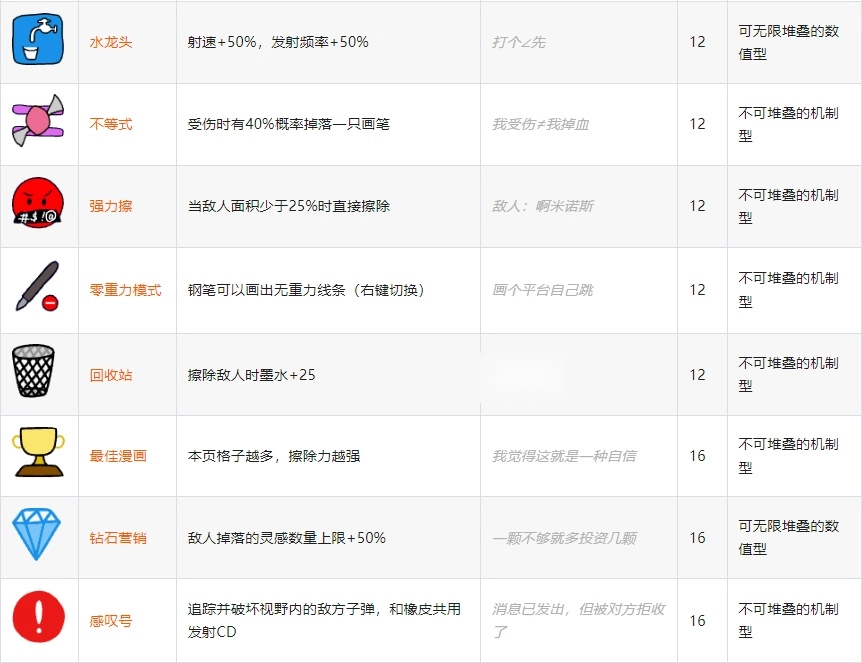Click the black trash bin icon
Viewport: 862px width, 663px height.
point(38,374)
